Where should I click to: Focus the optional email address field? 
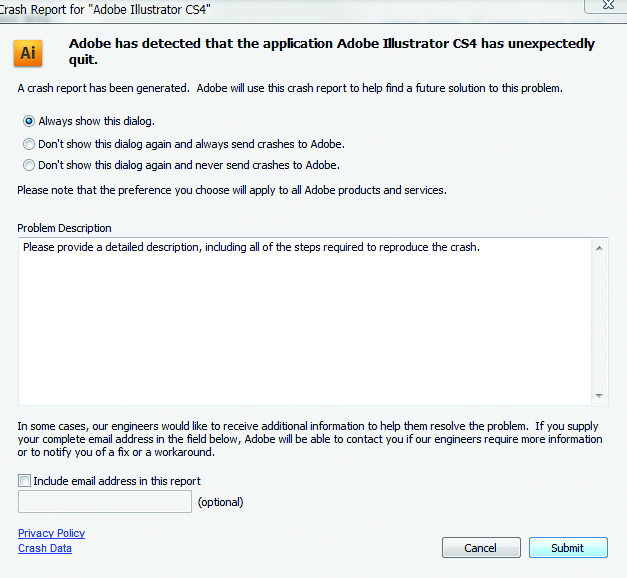click(x=105, y=502)
